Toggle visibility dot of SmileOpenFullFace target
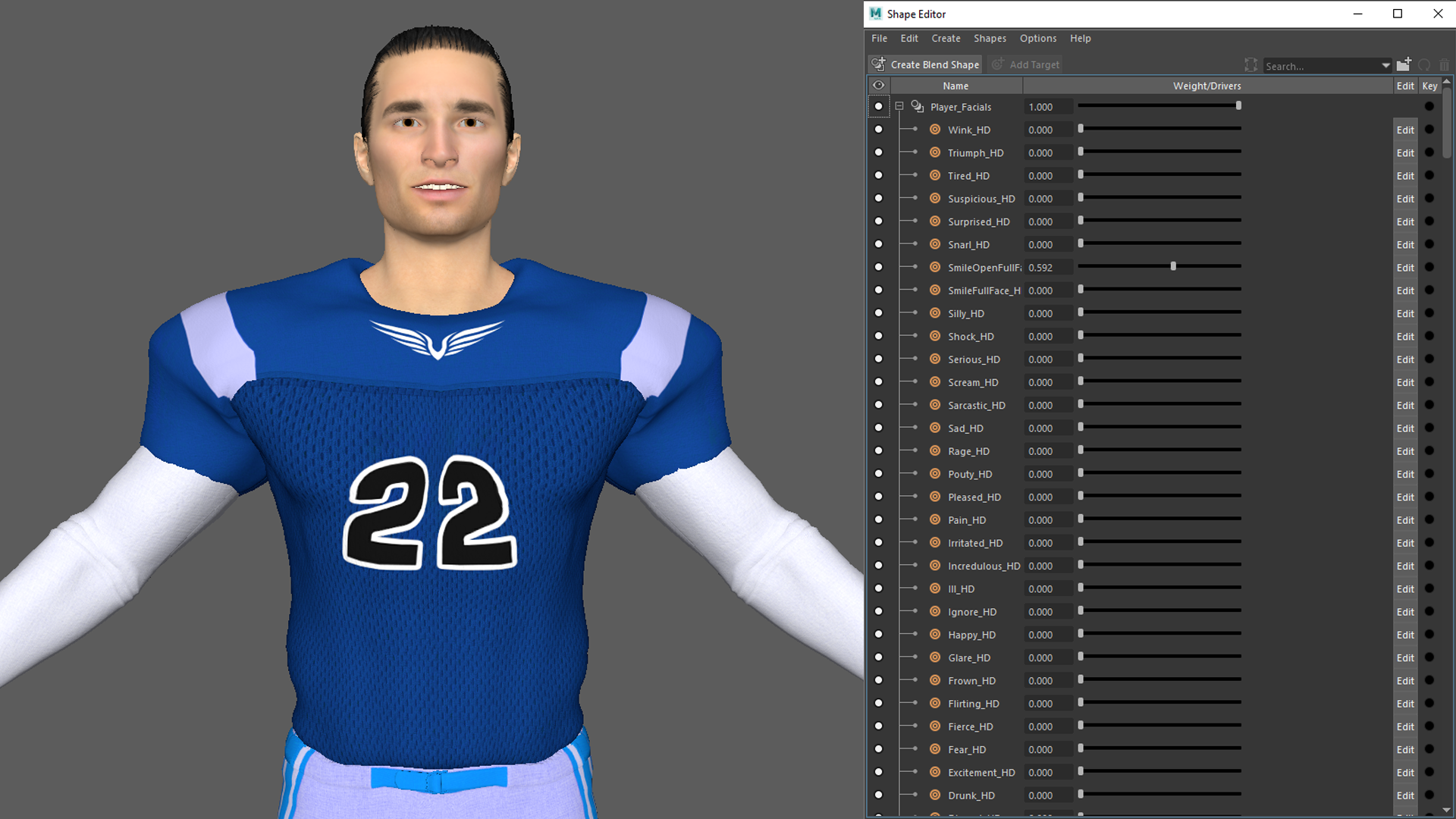This screenshot has width=1456, height=819. click(x=878, y=268)
